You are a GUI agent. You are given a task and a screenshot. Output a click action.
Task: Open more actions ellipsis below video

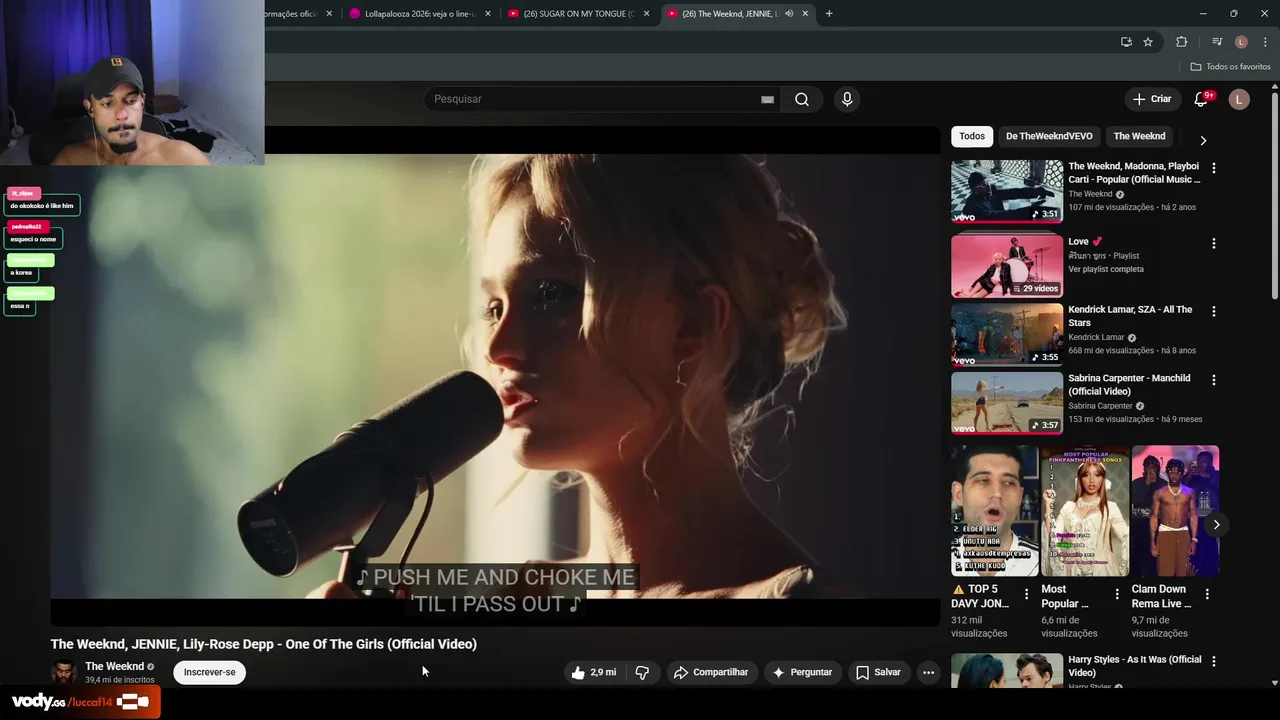tap(928, 672)
